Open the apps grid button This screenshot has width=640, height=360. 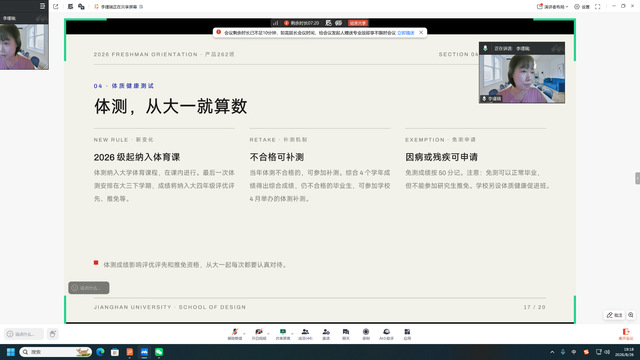tap(407, 334)
